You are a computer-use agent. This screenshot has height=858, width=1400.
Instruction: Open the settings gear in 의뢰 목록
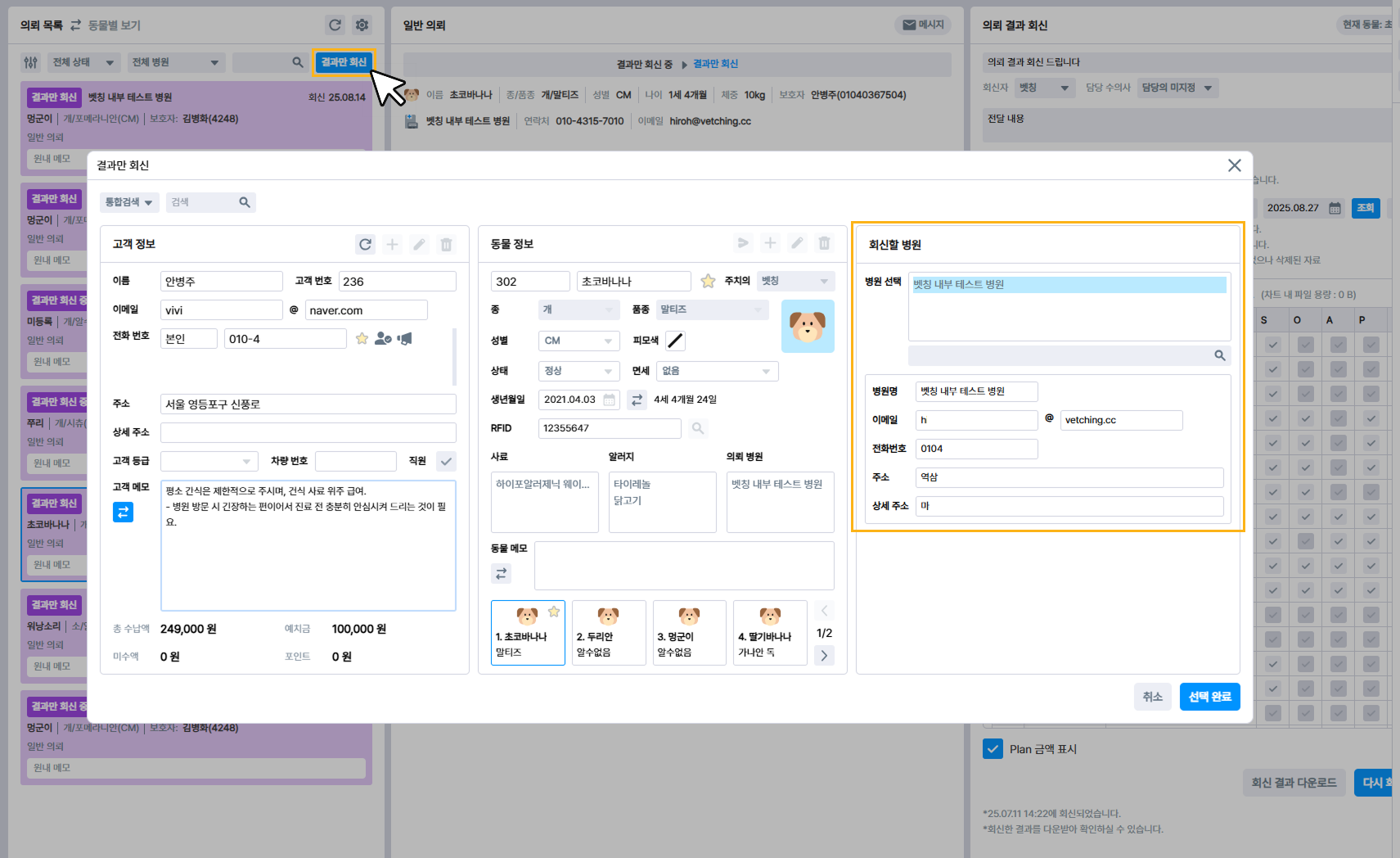[x=362, y=25]
